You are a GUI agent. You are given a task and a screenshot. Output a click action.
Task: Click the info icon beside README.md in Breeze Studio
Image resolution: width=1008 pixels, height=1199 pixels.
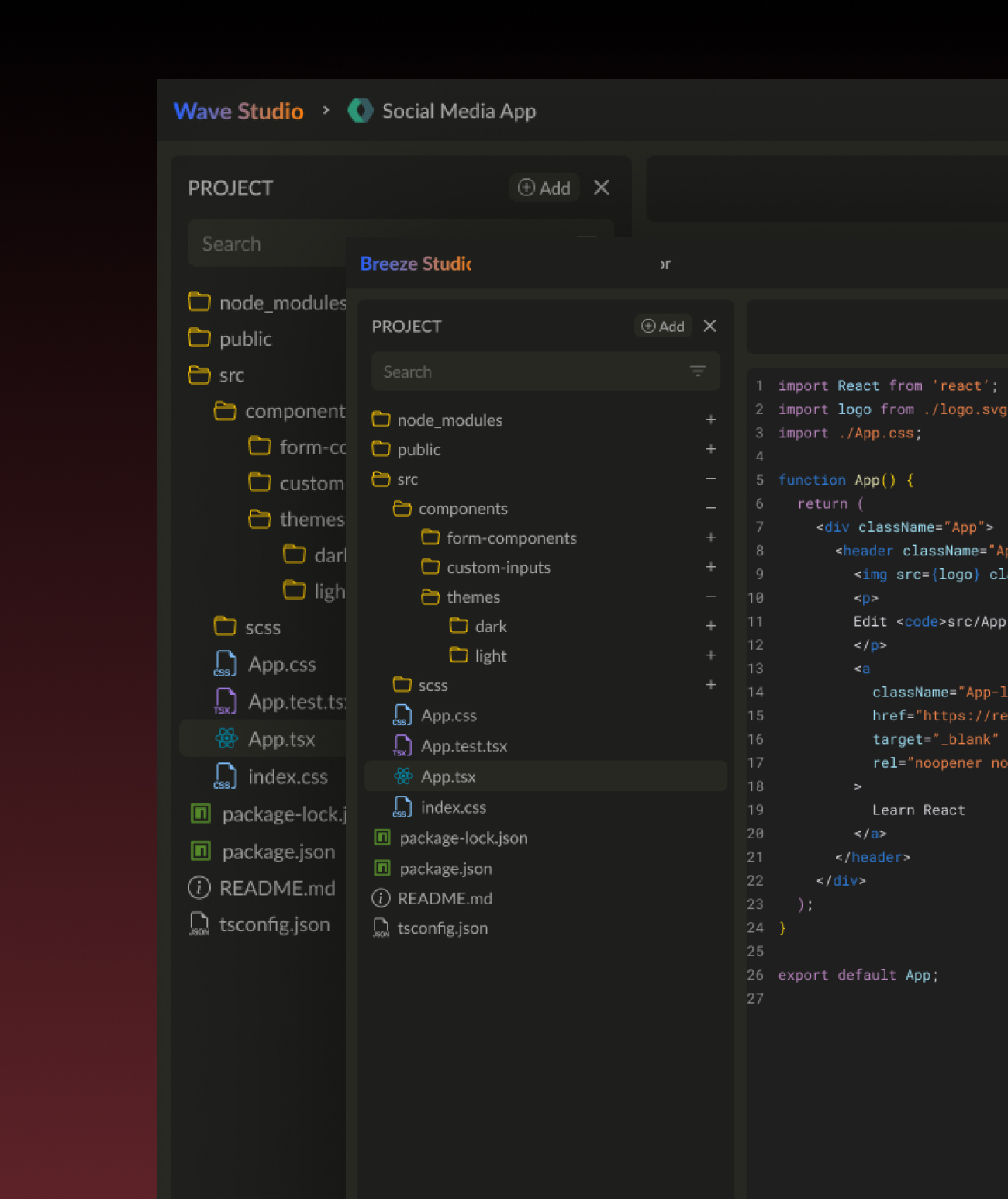tap(381, 898)
